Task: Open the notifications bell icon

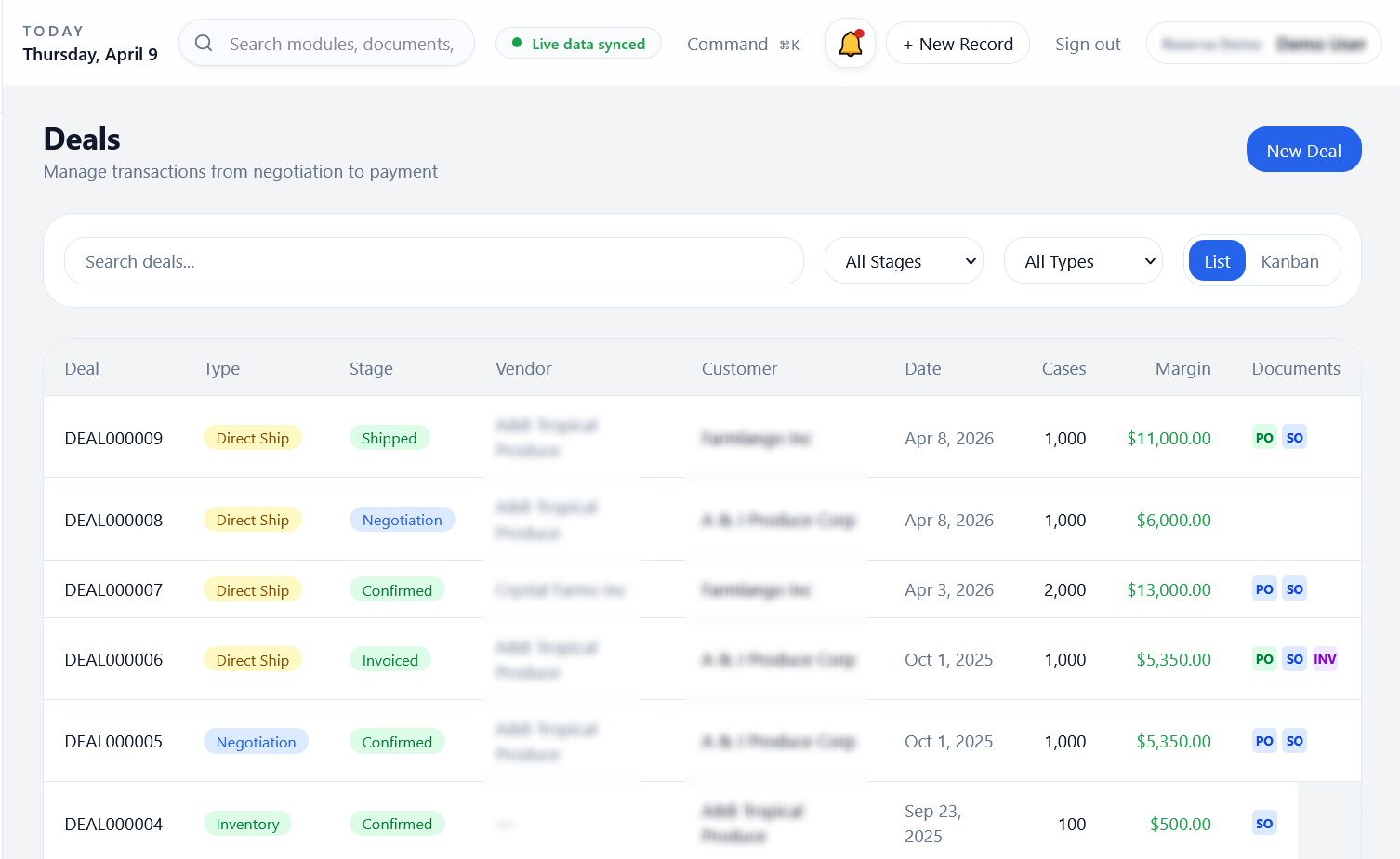Action: coord(850,44)
